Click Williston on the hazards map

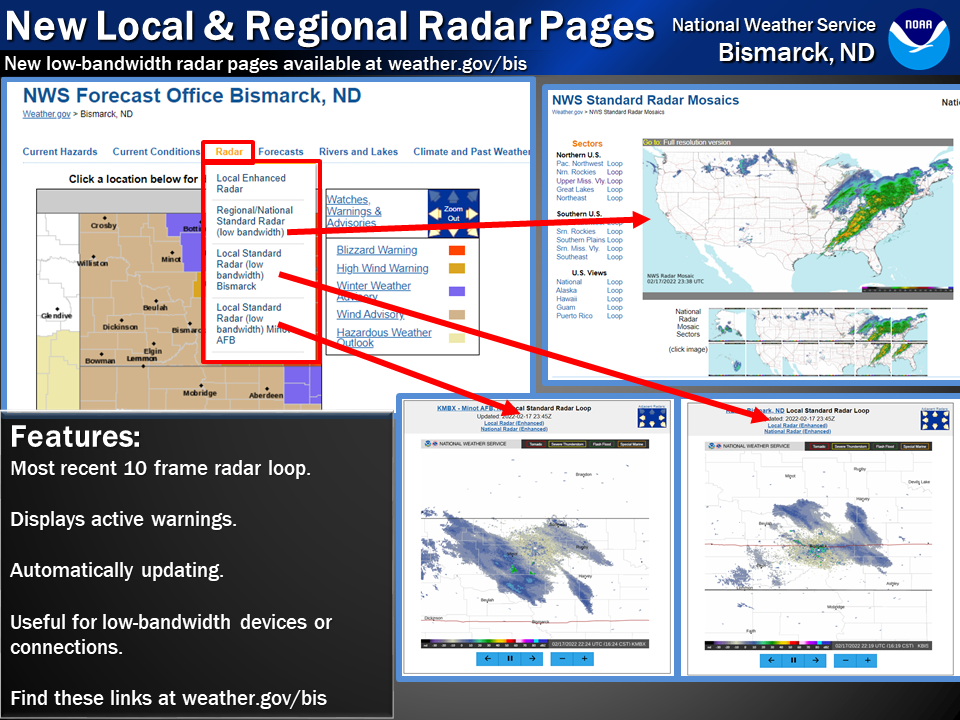[x=92, y=263]
